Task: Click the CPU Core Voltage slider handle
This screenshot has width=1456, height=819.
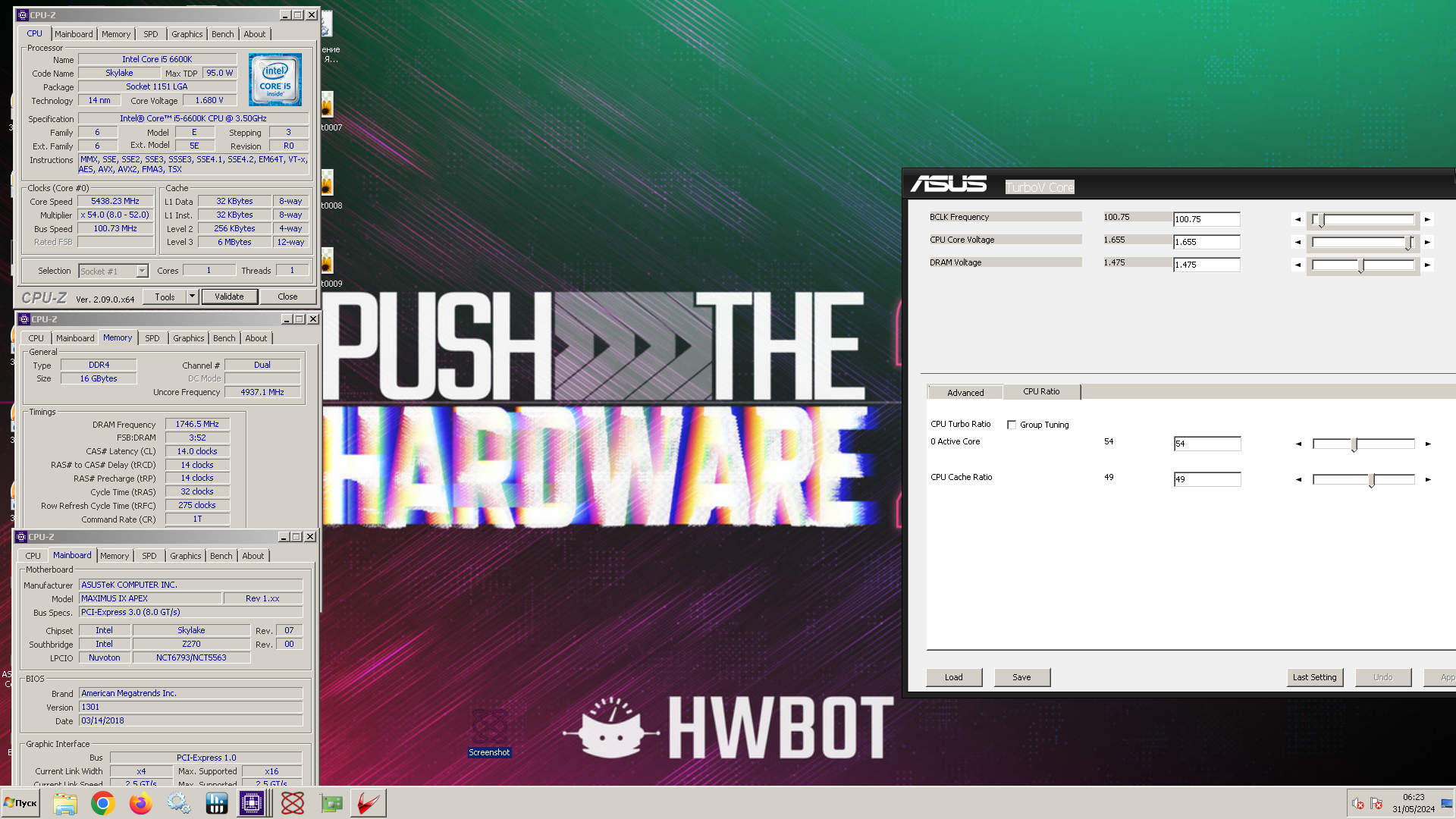Action: coord(1410,243)
